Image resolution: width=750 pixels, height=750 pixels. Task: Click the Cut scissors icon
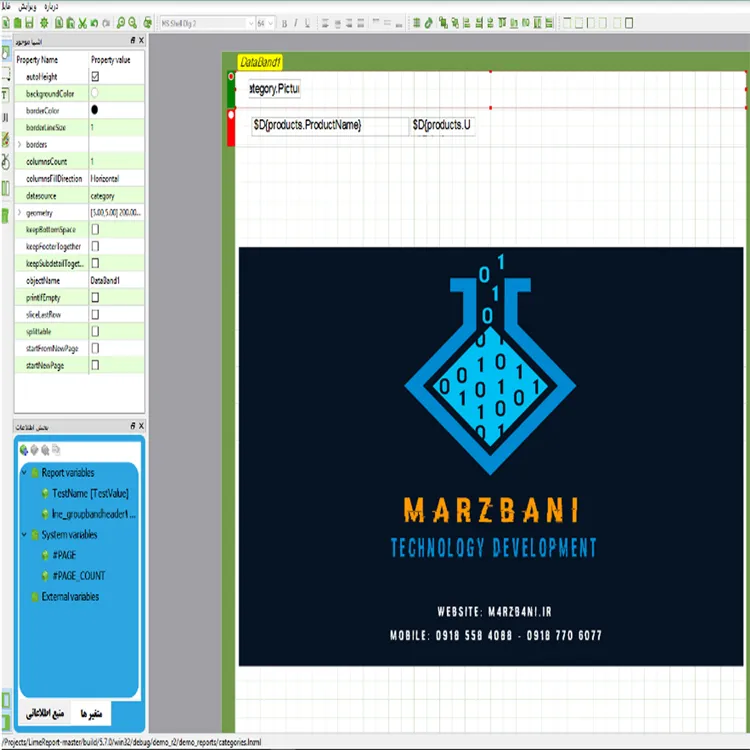(80, 22)
